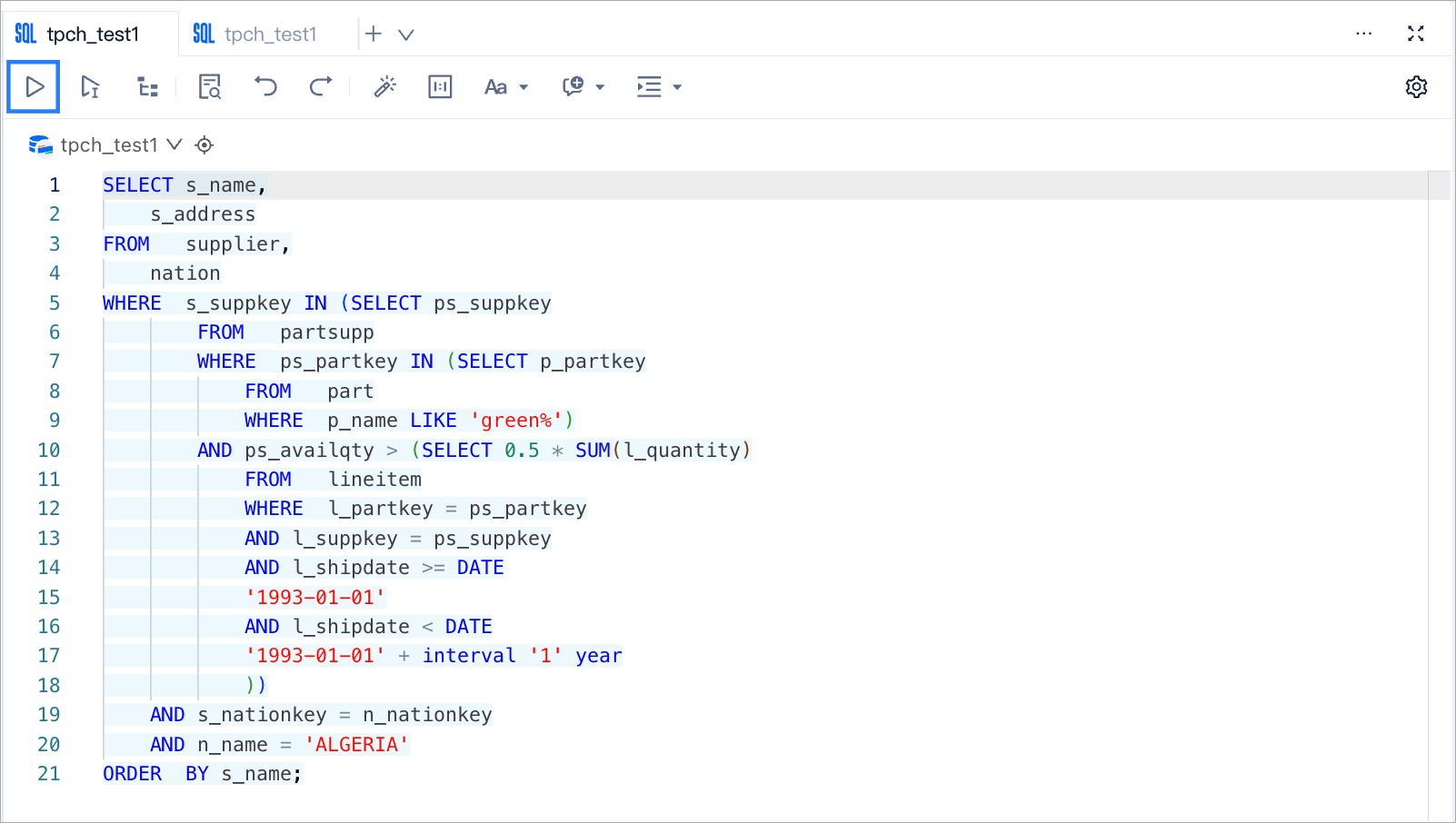
Task: Redo the last edit
Action: click(321, 87)
